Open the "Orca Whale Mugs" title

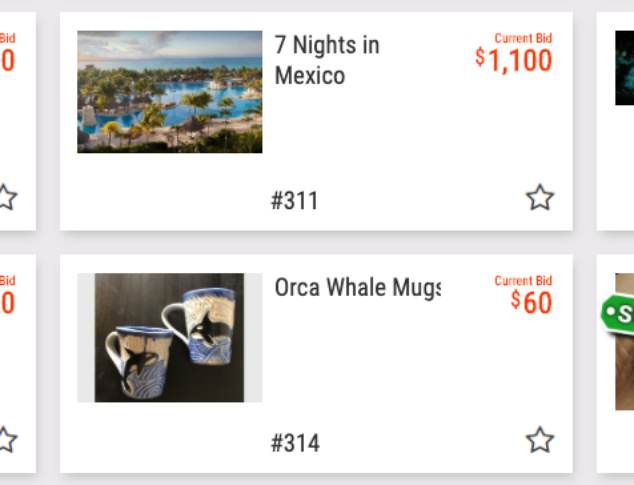tap(357, 288)
